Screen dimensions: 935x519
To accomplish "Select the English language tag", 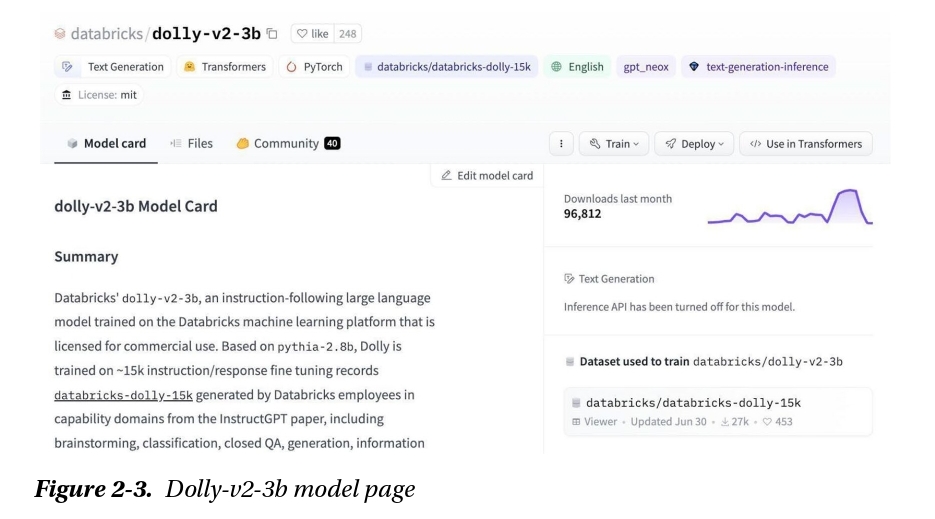I will coord(577,67).
